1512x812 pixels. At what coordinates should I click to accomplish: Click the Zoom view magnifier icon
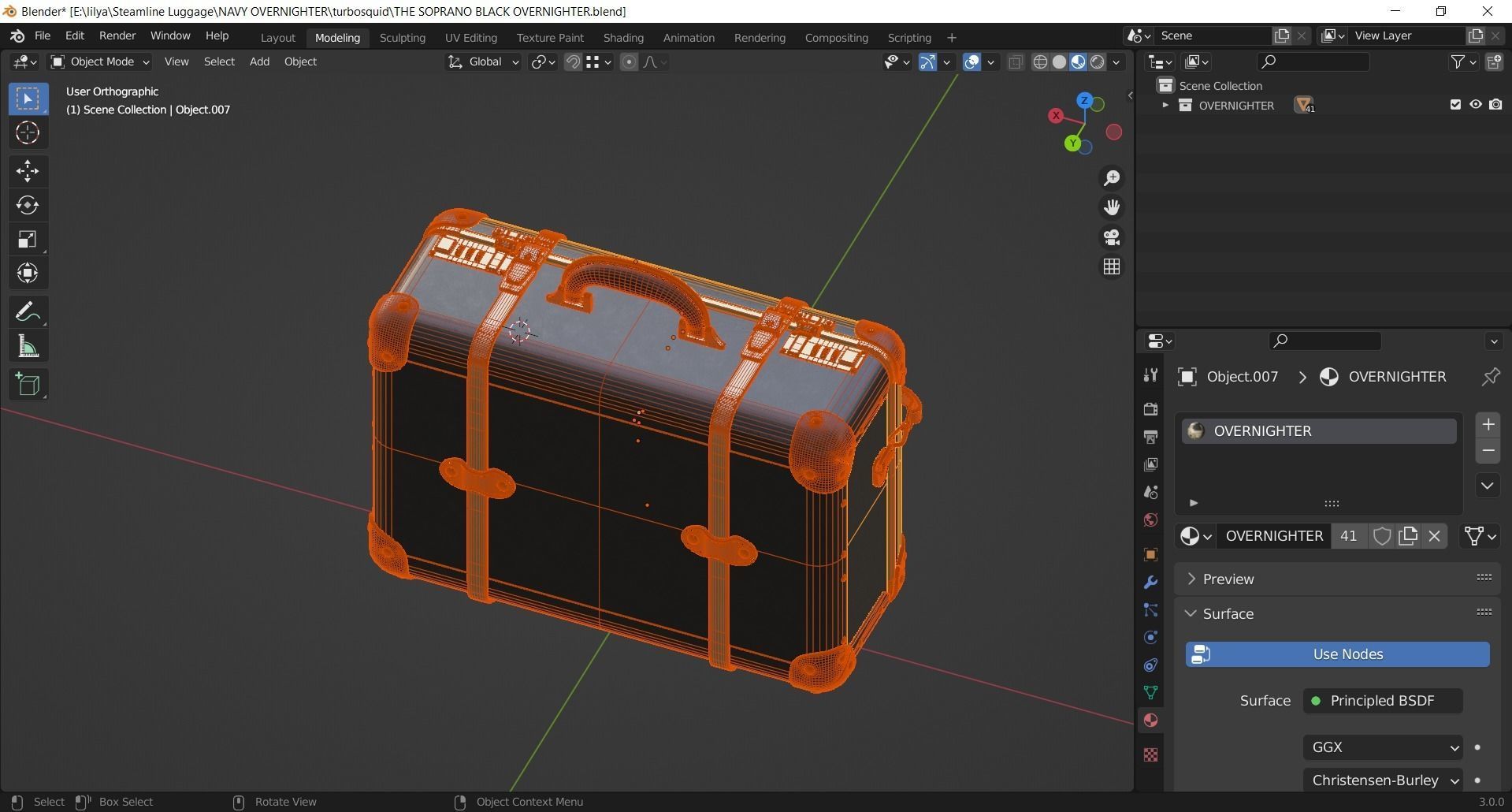[x=1112, y=177]
